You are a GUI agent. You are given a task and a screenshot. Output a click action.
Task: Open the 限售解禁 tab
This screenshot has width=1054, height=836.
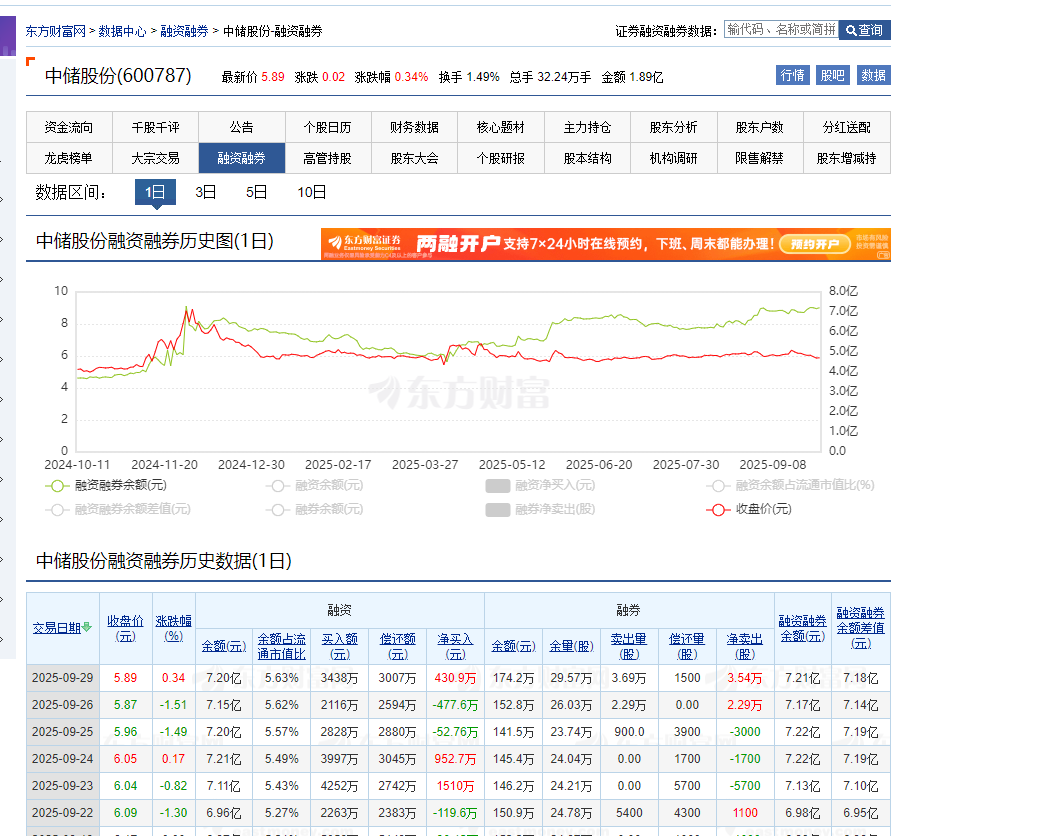(x=760, y=158)
